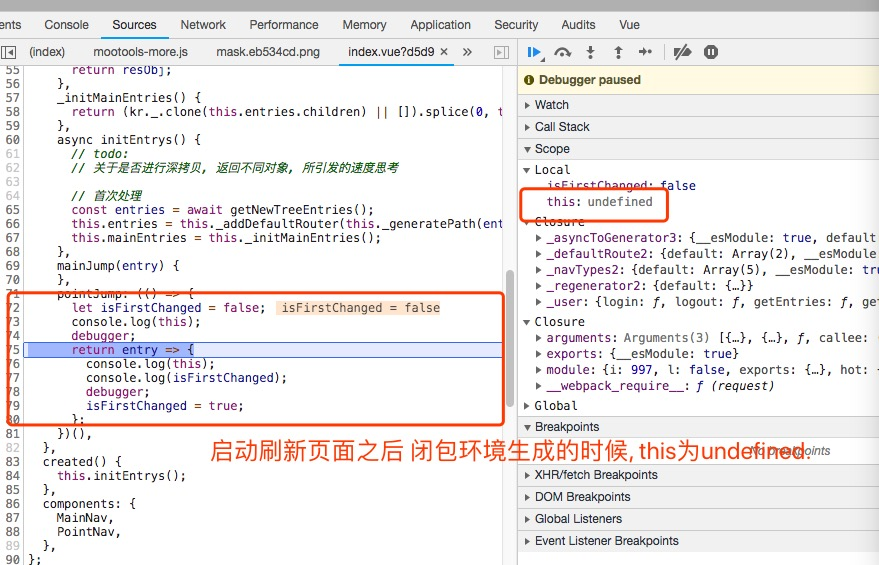Expand module object entry
This screenshot has height=565, width=879.
539,370
